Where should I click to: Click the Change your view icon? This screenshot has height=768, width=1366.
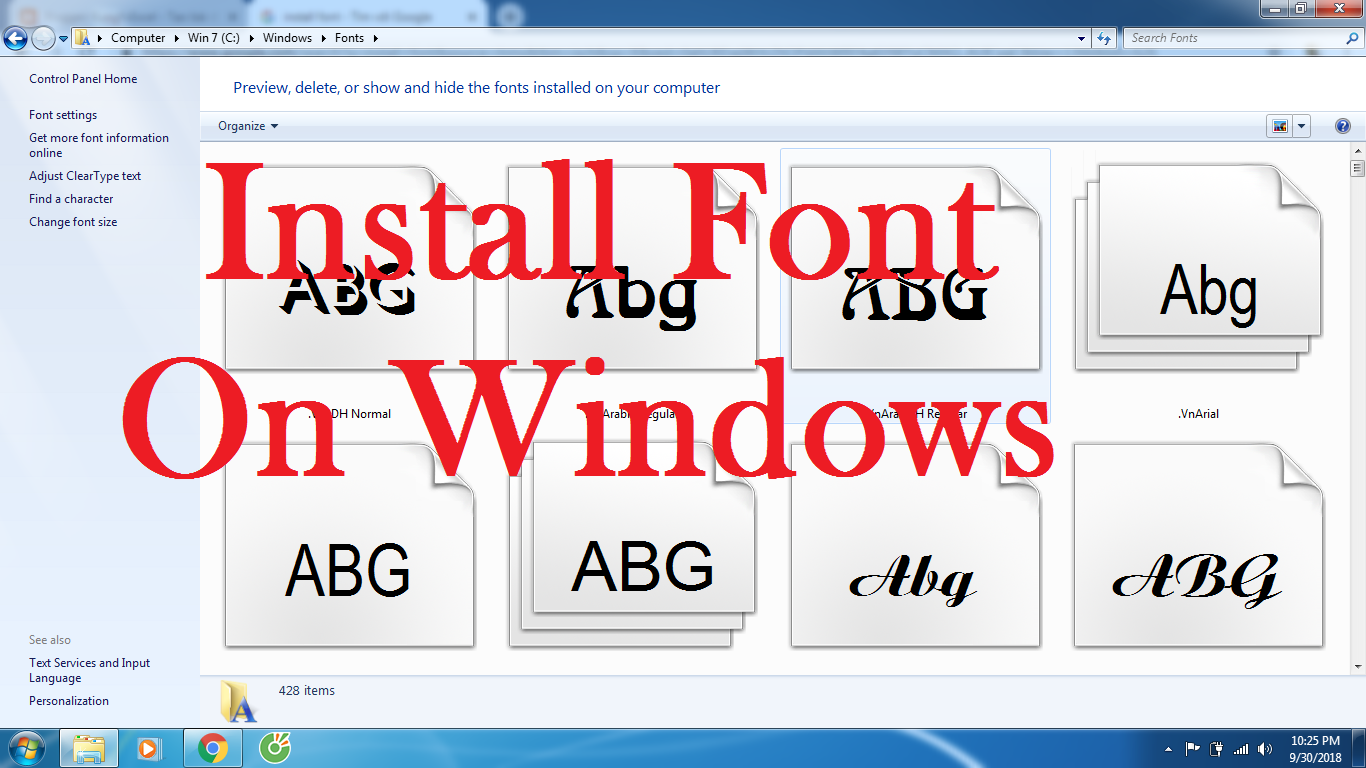click(x=1278, y=125)
